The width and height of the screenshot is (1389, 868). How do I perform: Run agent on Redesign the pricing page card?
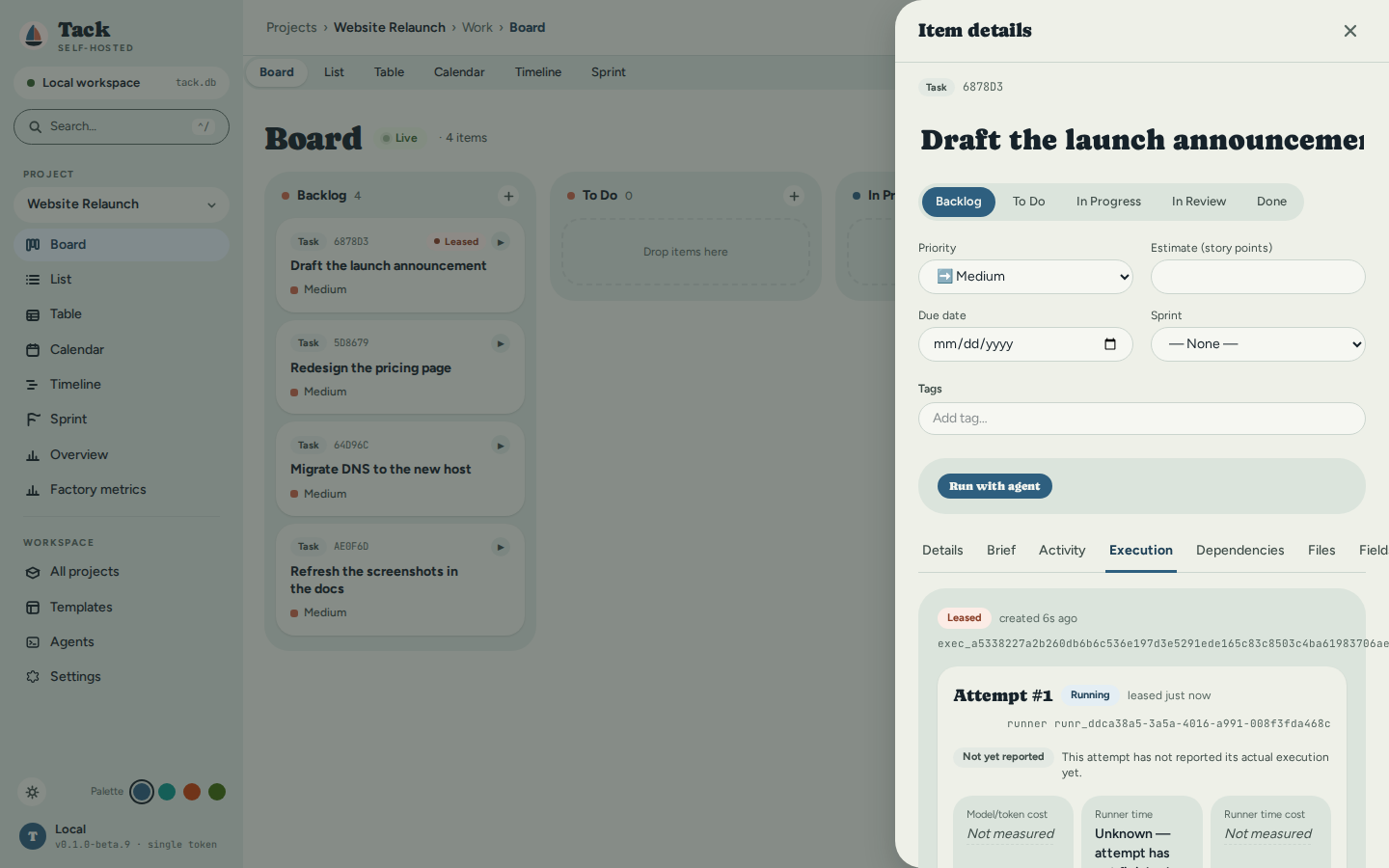[500, 343]
